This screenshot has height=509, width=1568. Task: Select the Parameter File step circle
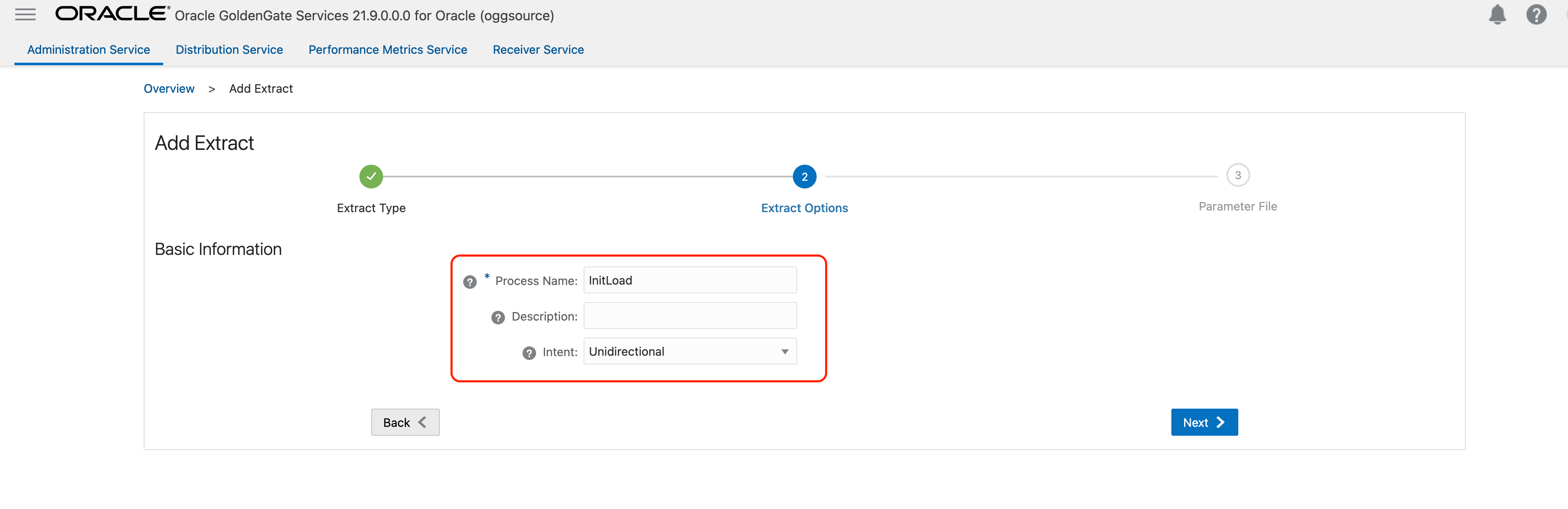pos(1238,175)
